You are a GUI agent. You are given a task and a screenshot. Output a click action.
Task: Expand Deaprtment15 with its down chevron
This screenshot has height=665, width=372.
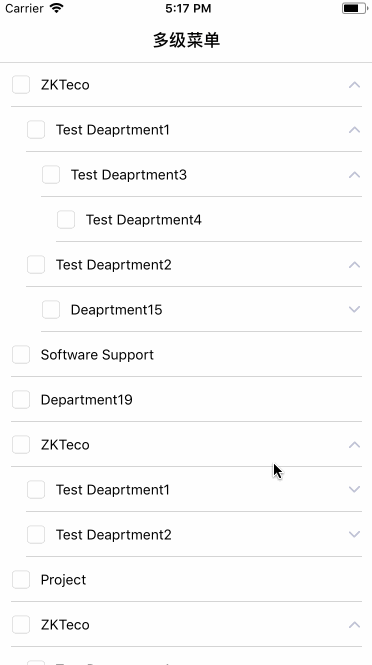point(354,310)
